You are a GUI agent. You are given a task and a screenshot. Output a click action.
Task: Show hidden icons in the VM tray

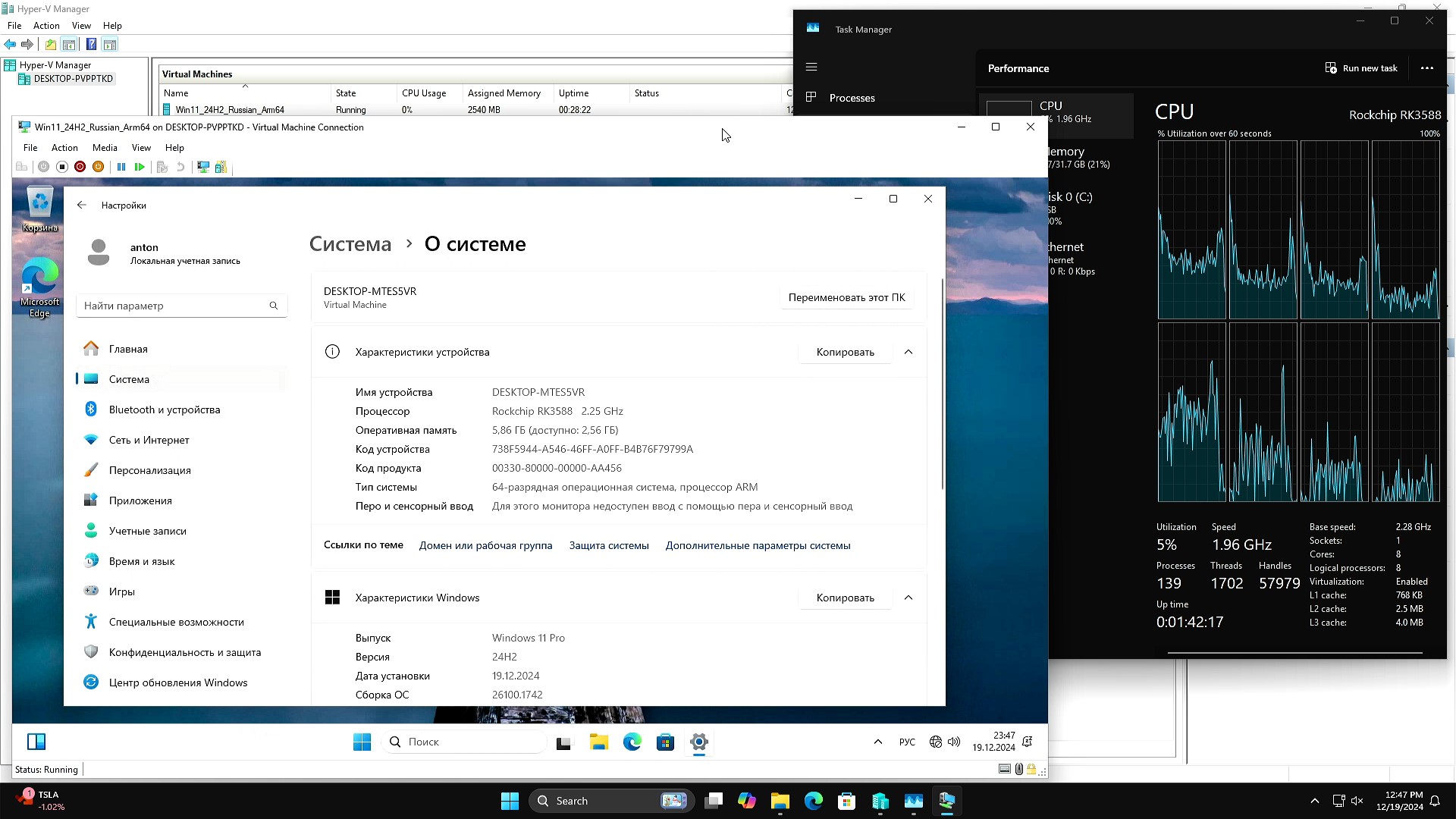click(878, 742)
